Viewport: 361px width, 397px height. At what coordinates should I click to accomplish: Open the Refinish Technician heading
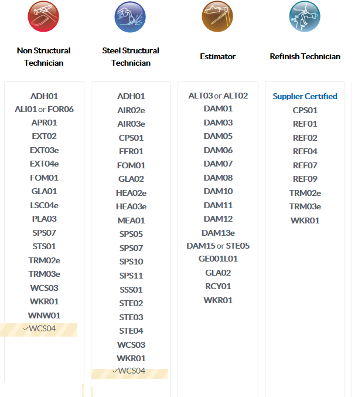(x=305, y=56)
